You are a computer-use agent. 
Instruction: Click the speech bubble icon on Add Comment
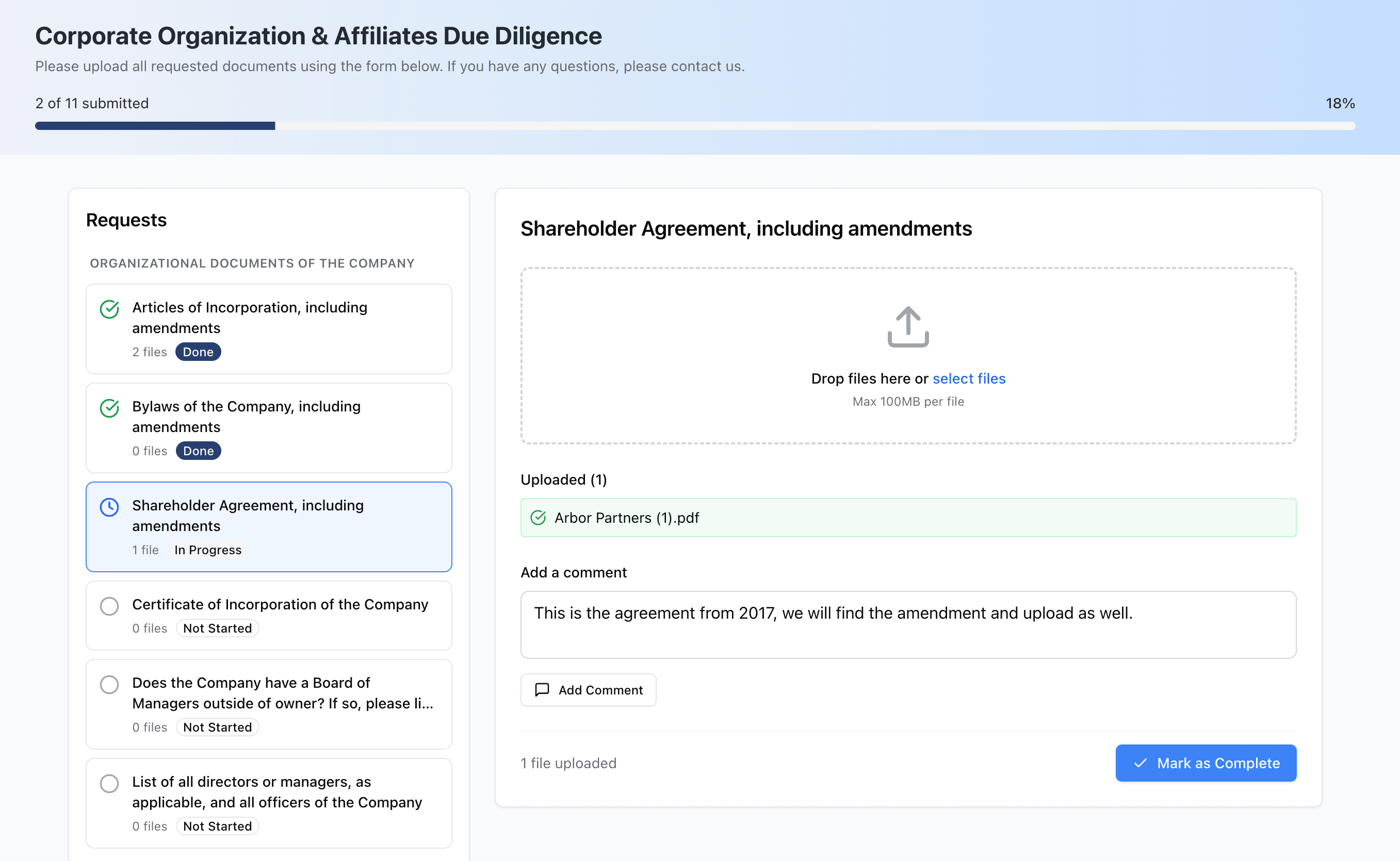[542, 690]
